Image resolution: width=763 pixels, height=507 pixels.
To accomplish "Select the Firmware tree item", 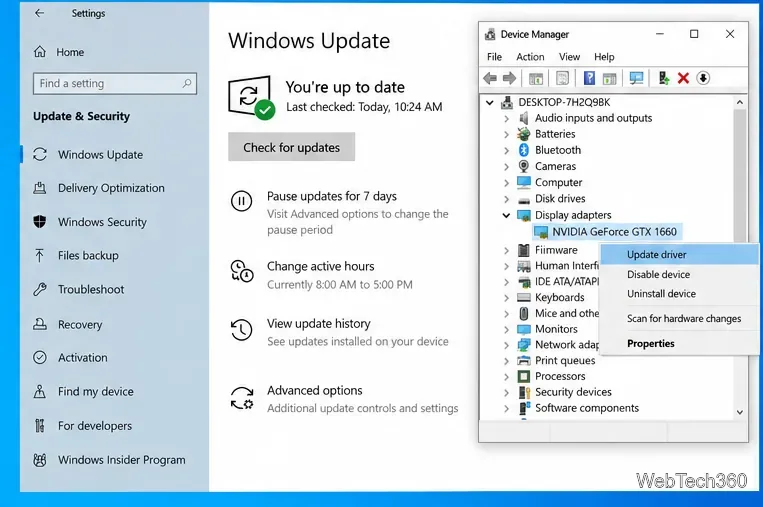I will [547, 250].
